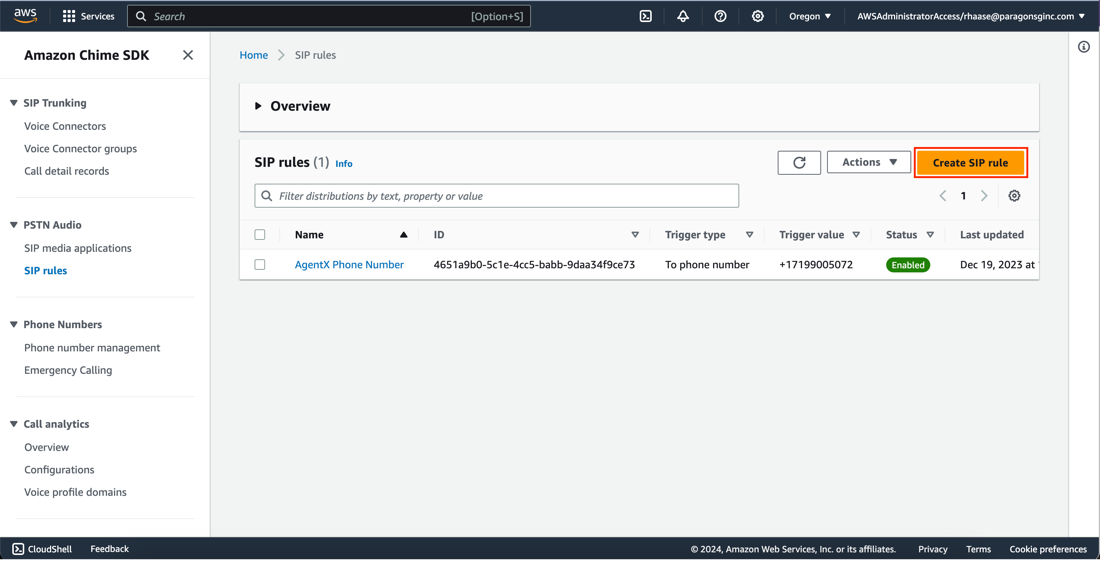Select SIP rules in sidebar
The image size is (1100, 562).
click(x=46, y=271)
